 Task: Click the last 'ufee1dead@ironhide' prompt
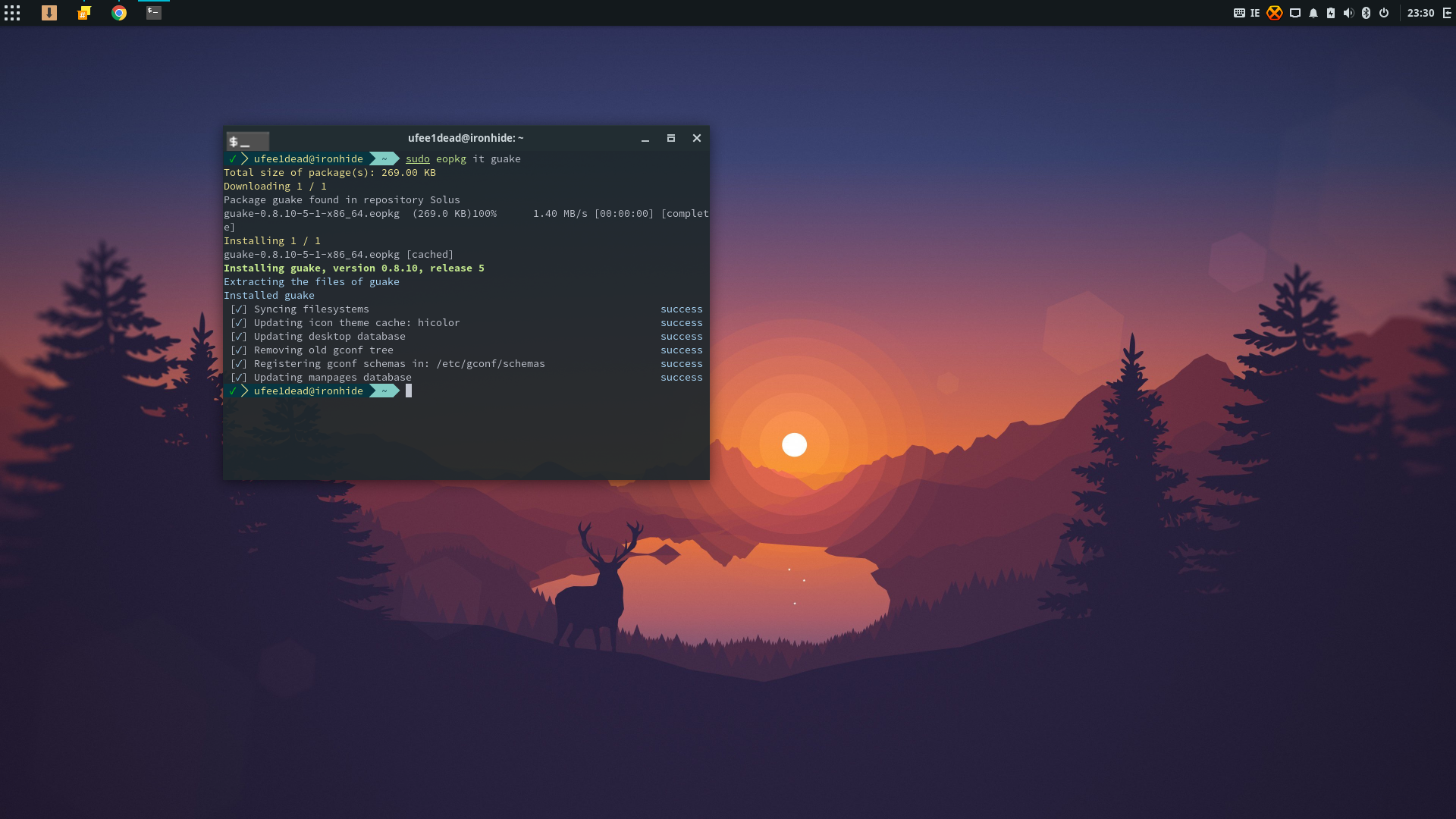point(309,391)
